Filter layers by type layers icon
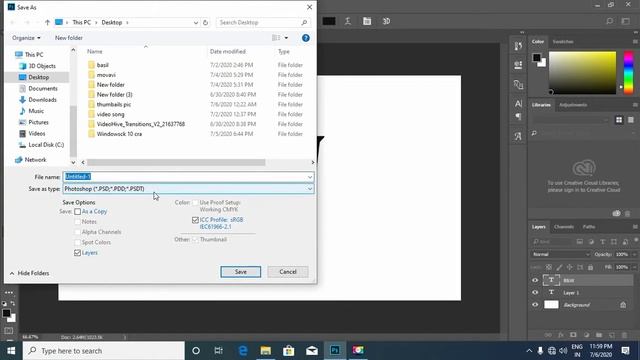Image resolution: width=640 pixels, height=360 pixels. pos(602,242)
